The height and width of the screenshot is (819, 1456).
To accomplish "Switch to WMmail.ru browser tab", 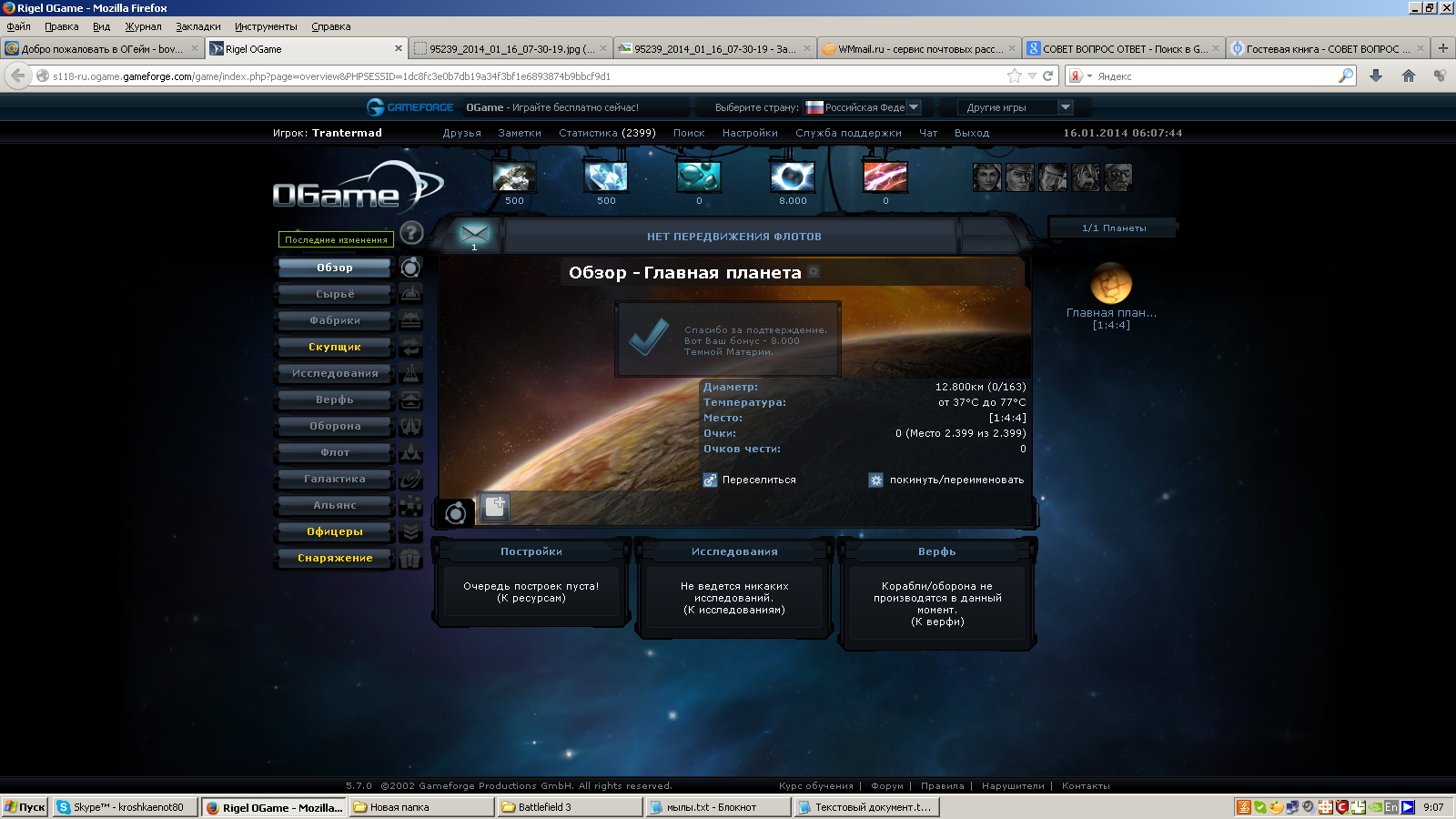I will tap(917, 49).
